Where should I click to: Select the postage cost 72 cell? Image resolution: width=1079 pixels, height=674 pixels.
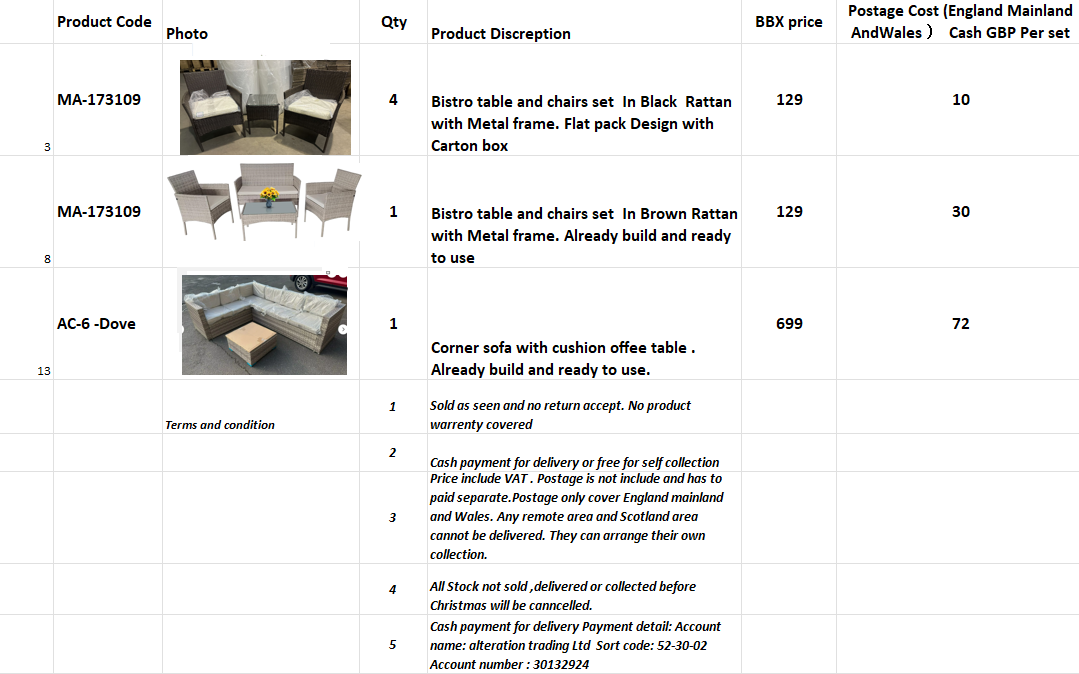960,324
